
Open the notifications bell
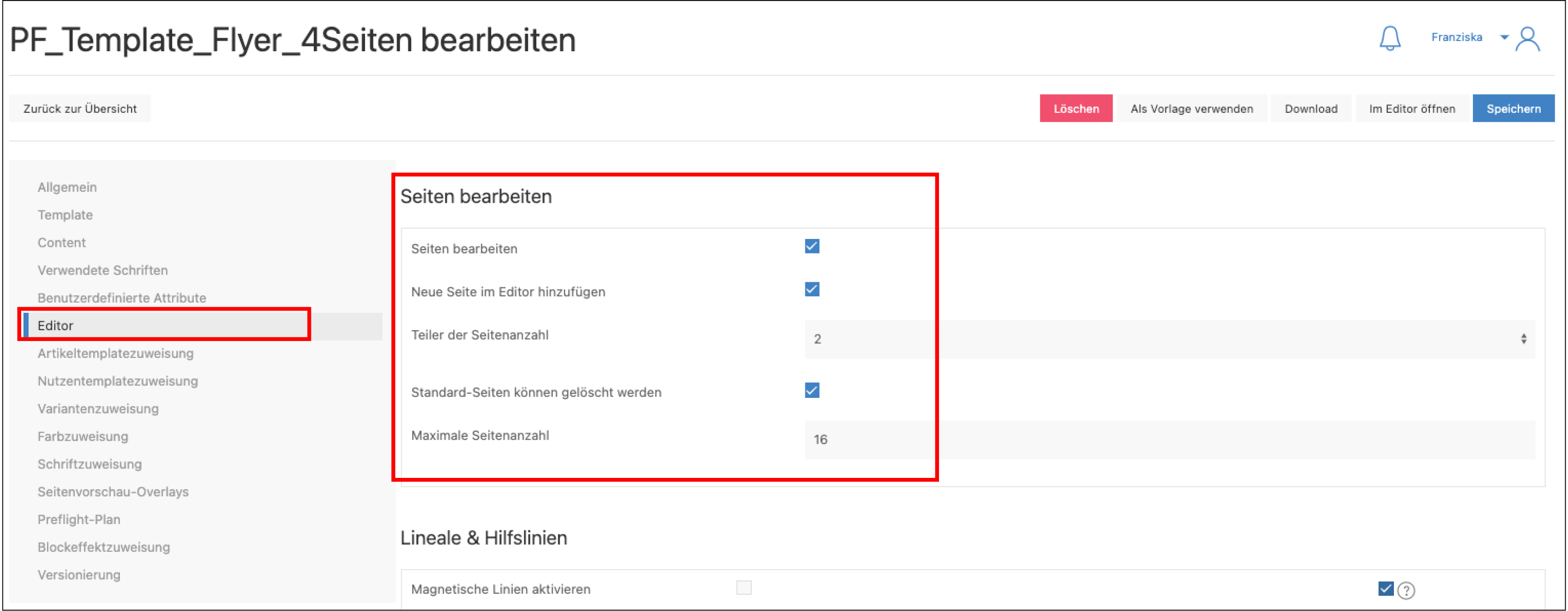1390,38
